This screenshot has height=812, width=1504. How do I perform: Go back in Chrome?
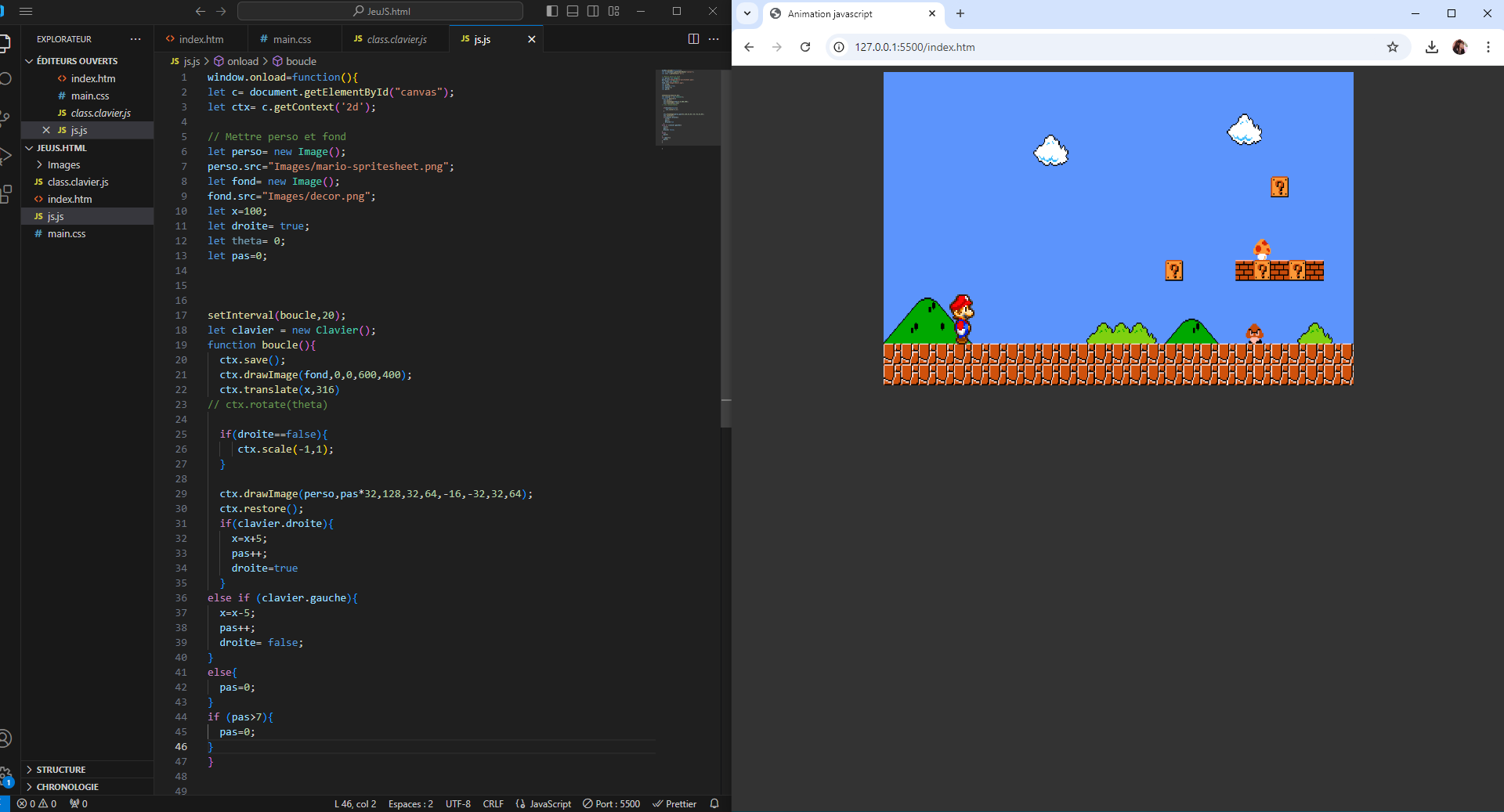pyautogui.click(x=749, y=47)
